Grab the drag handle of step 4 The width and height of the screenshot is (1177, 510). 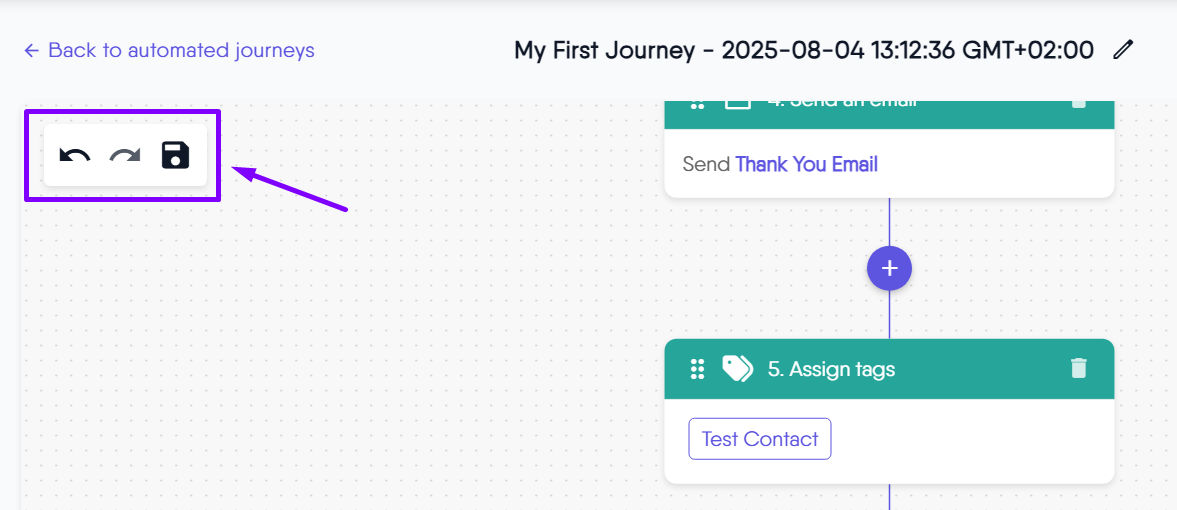698,104
